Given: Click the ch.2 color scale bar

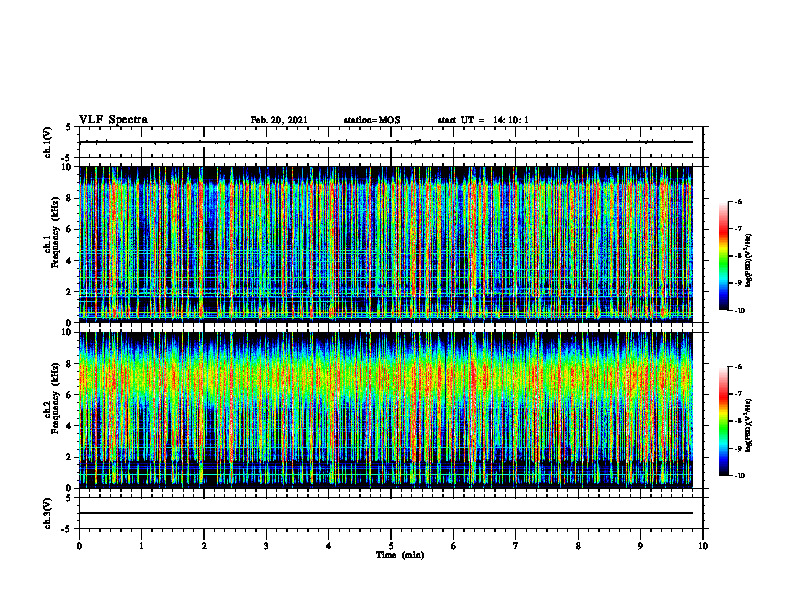Looking at the screenshot, I should [x=724, y=421].
